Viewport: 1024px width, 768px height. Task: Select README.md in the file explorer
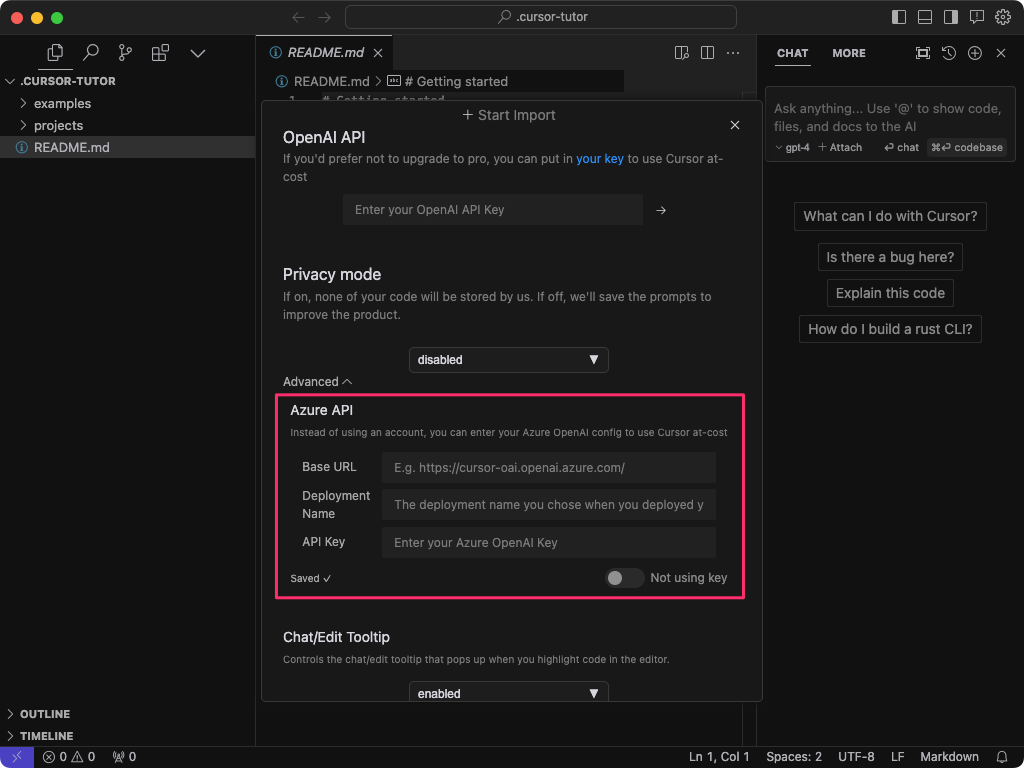click(127, 148)
